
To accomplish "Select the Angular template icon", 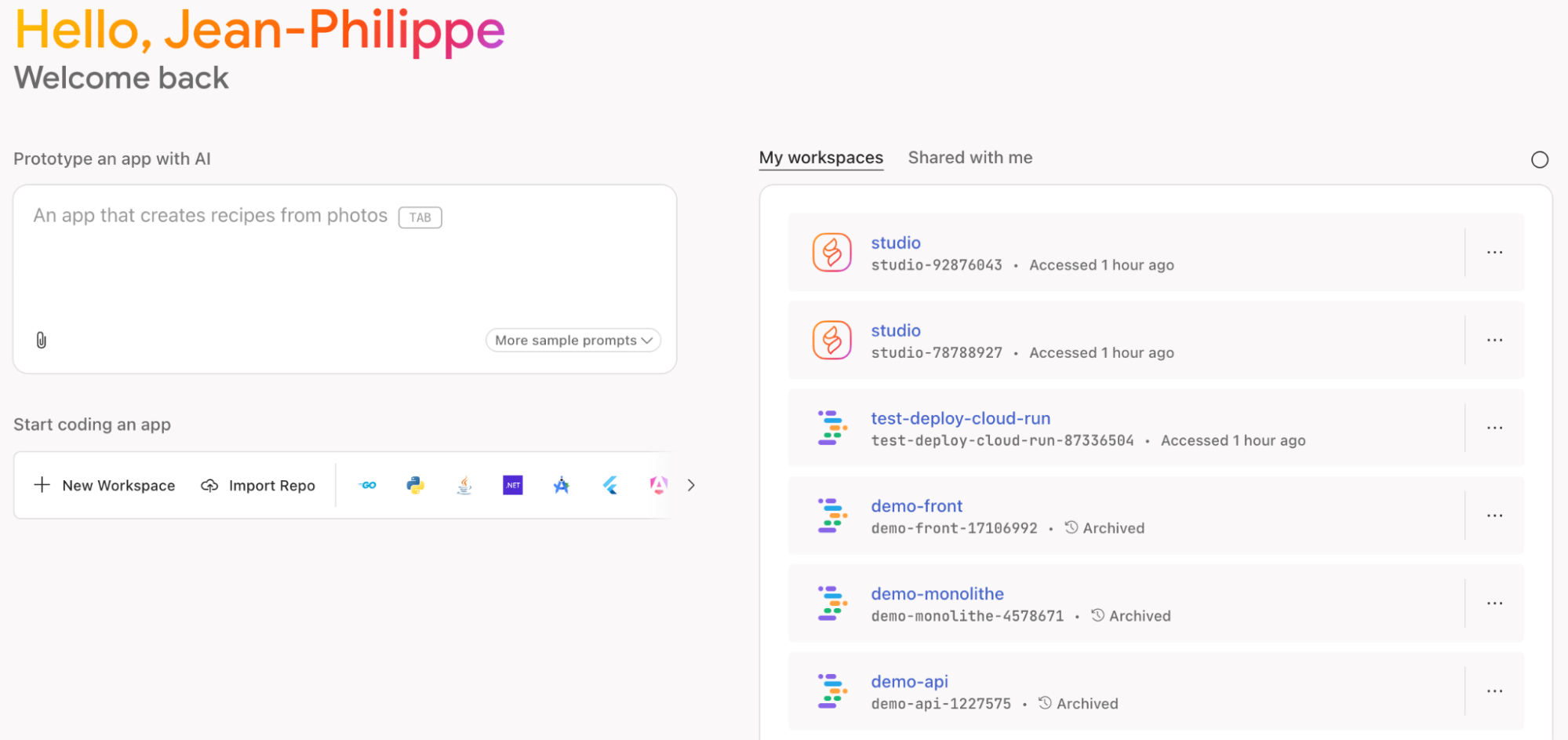I will [658, 486].
